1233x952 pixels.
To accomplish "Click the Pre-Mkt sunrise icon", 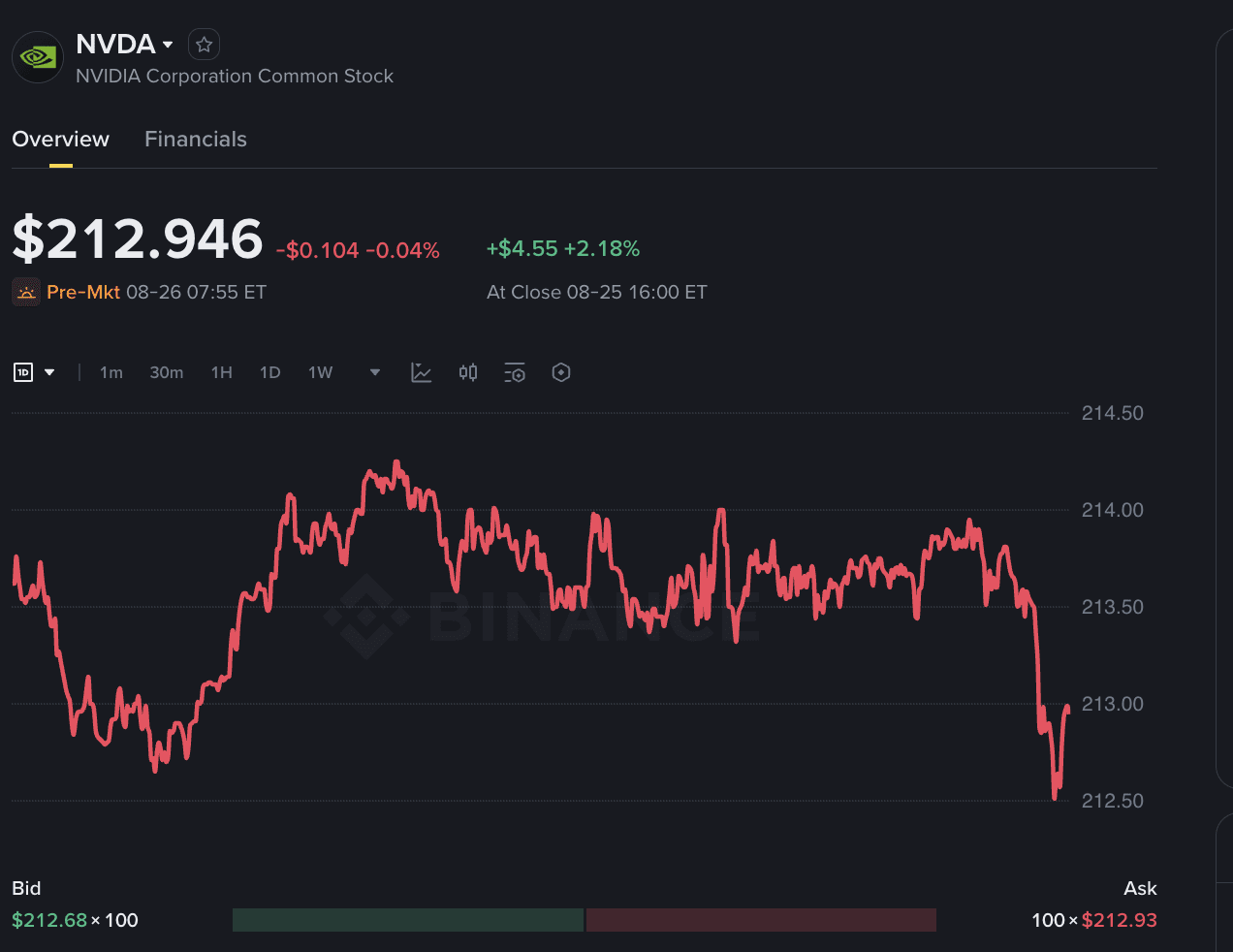I will [26, 292].
